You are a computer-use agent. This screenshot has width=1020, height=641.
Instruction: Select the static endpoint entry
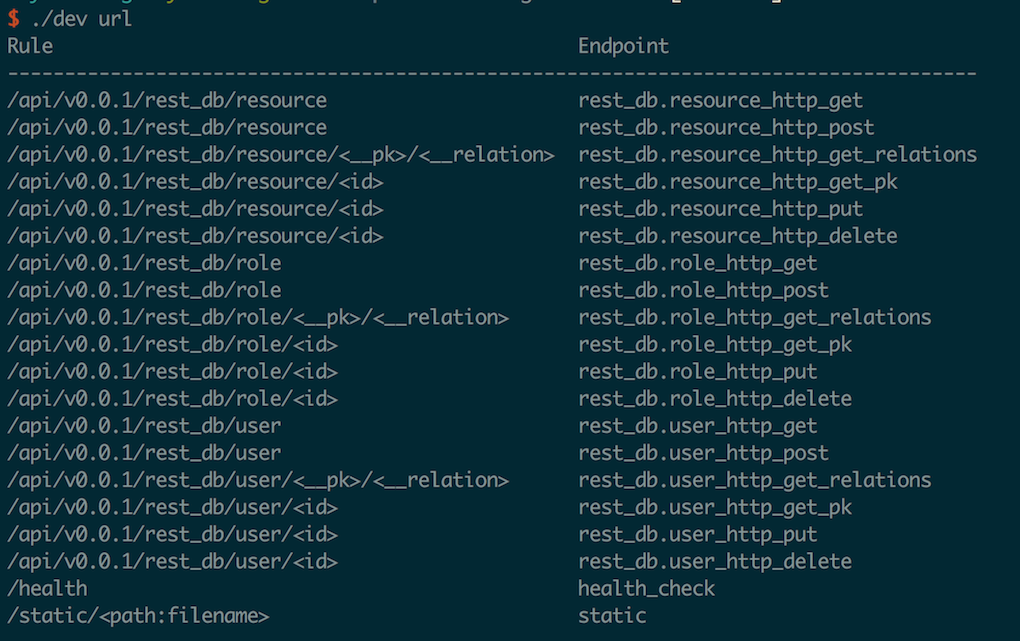602,615
